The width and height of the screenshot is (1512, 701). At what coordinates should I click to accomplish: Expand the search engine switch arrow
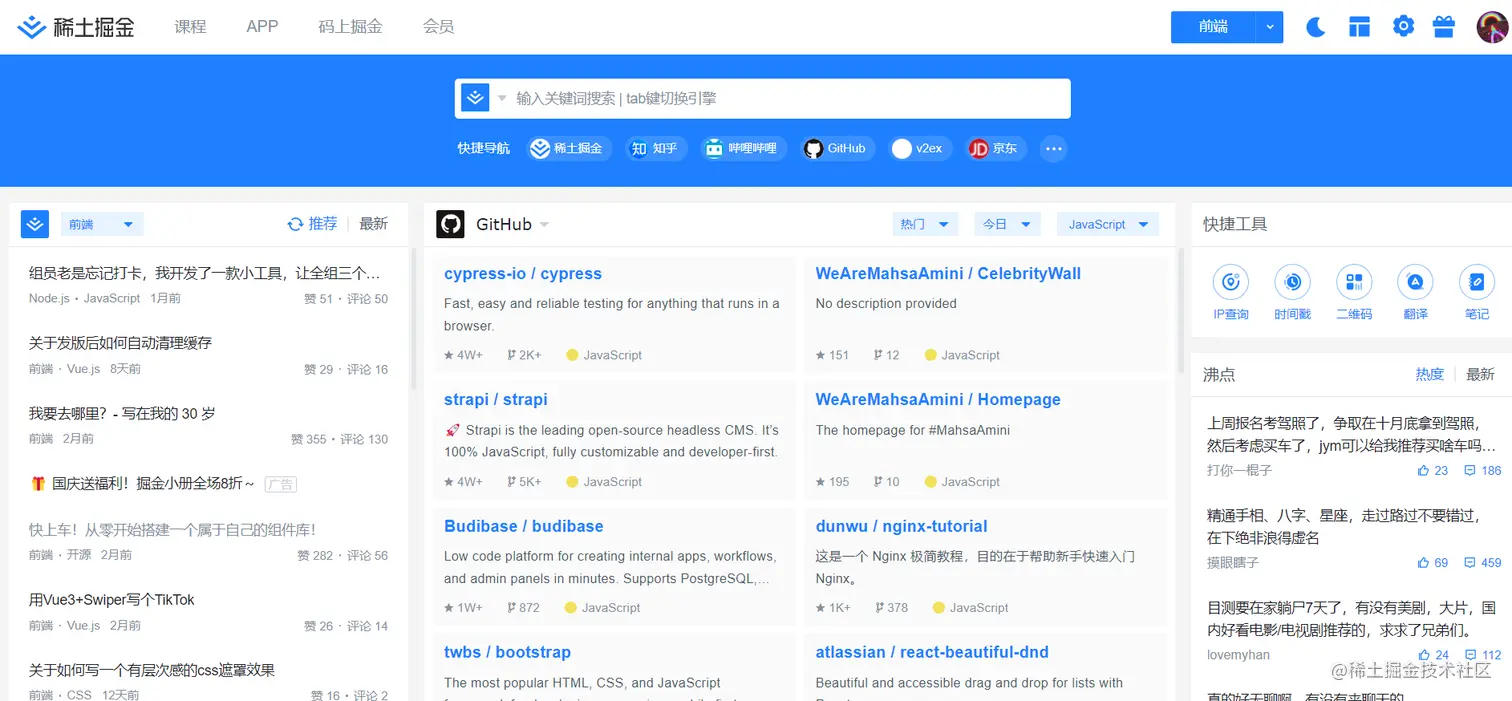(502, 98)
